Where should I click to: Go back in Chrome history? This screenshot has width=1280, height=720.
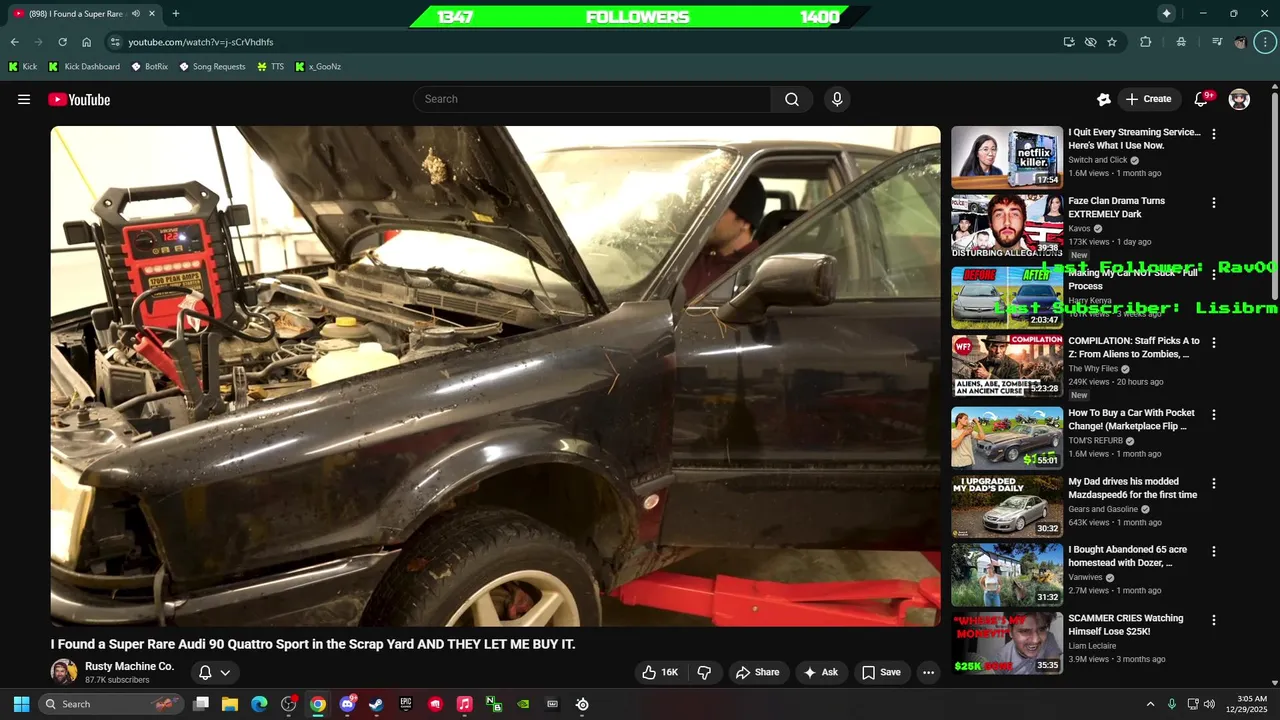[x=14, y=42]
